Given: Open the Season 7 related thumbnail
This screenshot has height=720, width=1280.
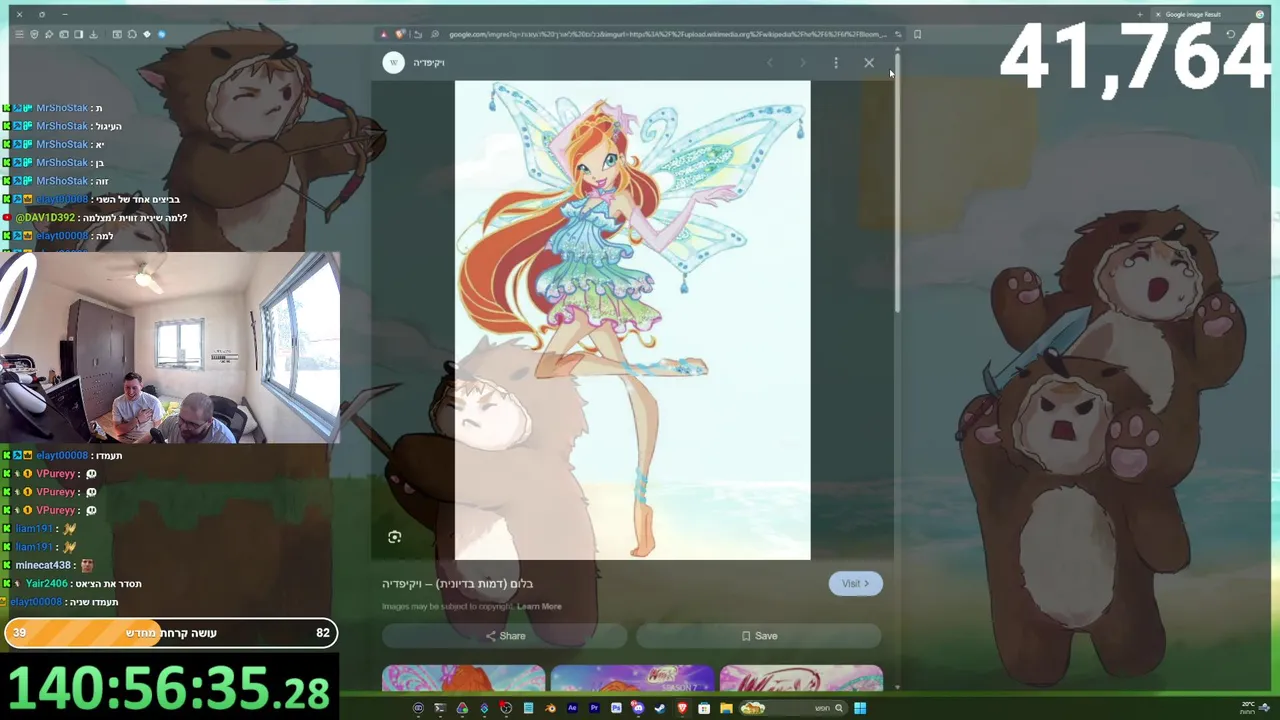Looking at the screenshot, I should pyautogui.click(x=632, y=678).
